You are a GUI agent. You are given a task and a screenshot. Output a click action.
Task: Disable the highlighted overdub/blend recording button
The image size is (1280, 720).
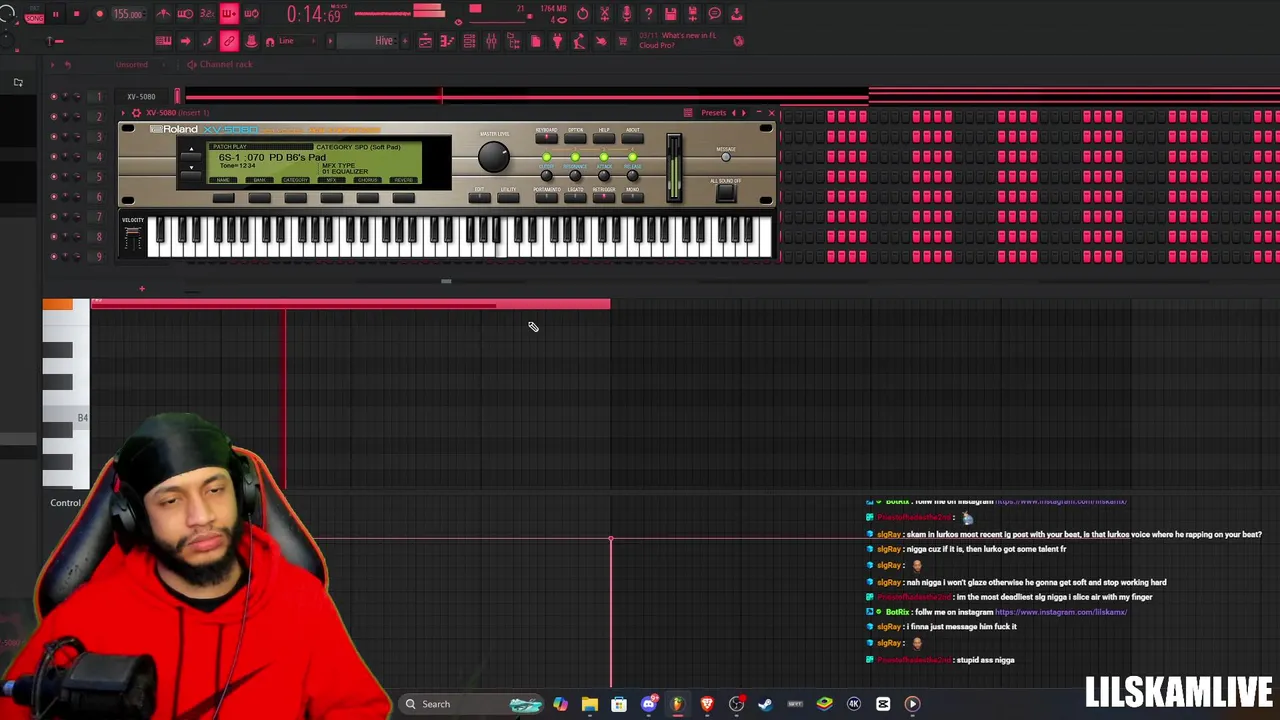click(x=229, y=14)
